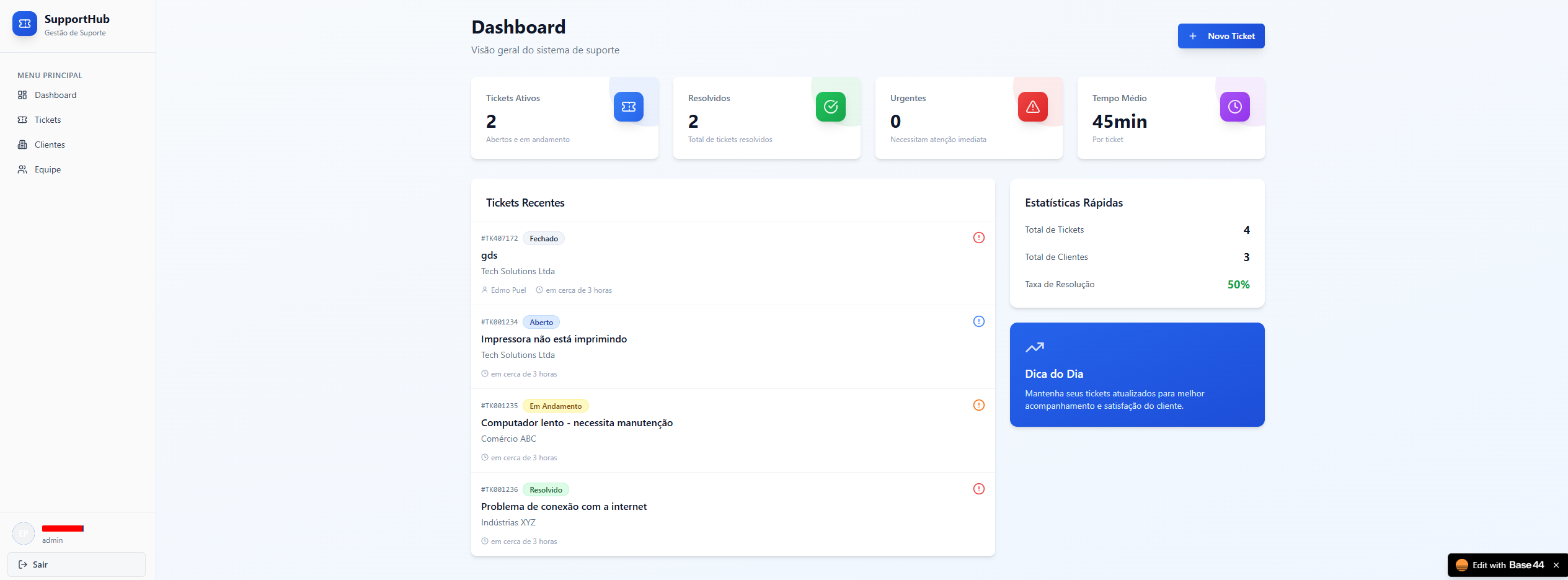This screenshot has height=580, width=1568.
Task: Click the Edmo Puel assignee name
Action: (508, 290)
